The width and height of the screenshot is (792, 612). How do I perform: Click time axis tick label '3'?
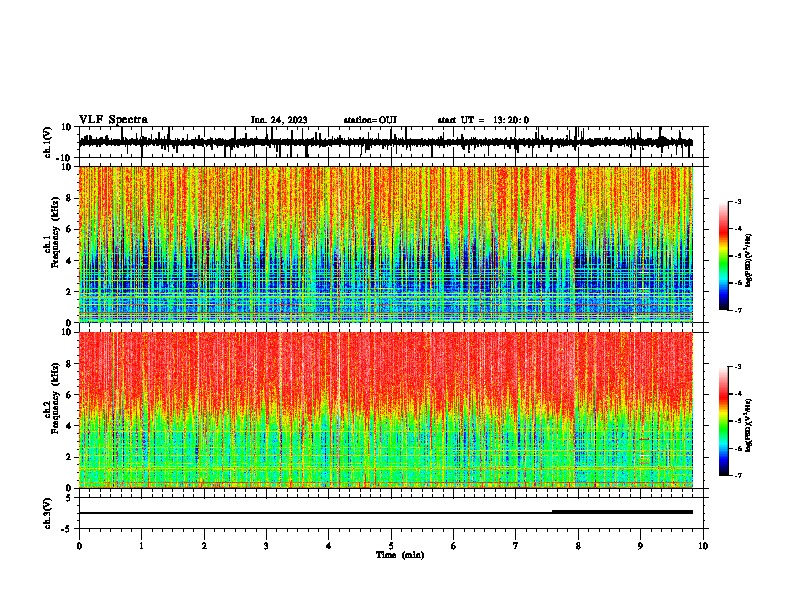pyautogui.click(x=266, y=546)
